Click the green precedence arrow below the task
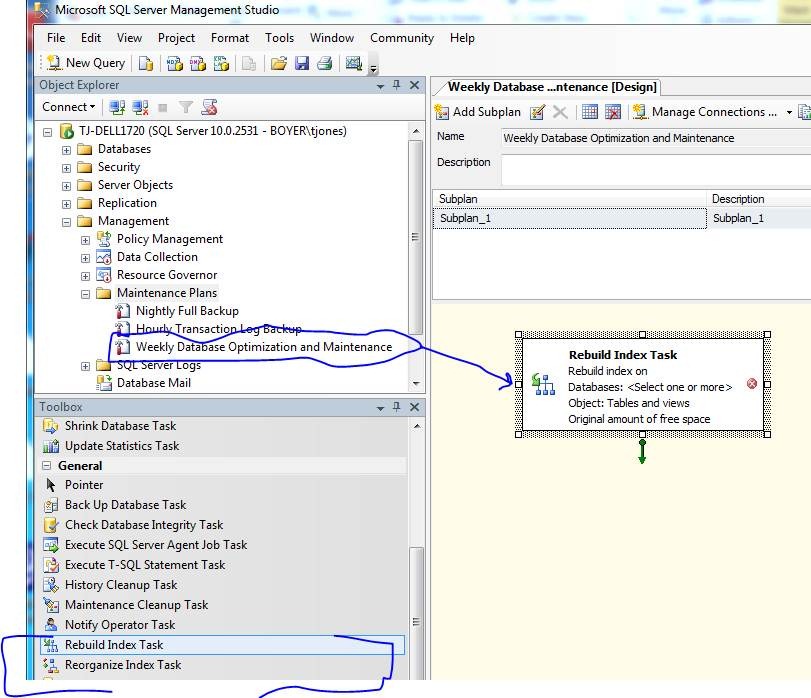 coord(642,452)
